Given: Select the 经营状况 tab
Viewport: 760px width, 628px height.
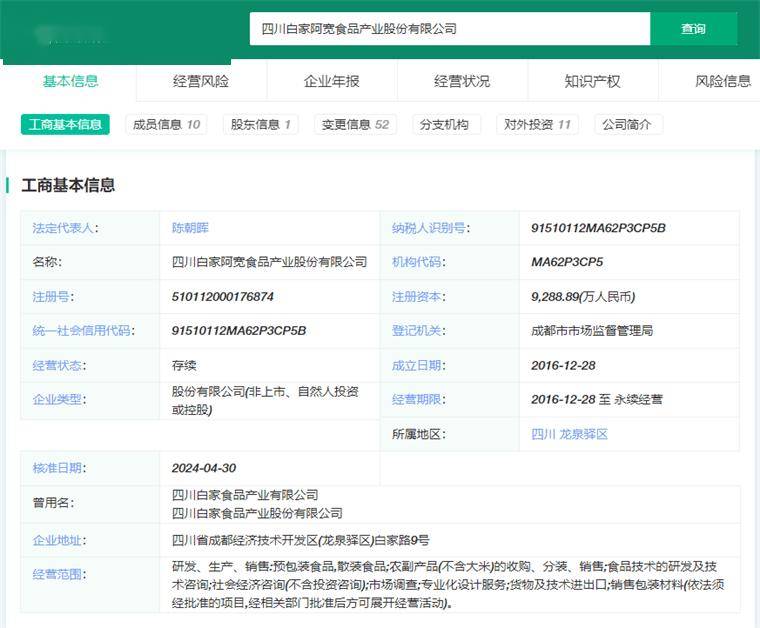Looking at the screenshot, I should coord(462,81).
